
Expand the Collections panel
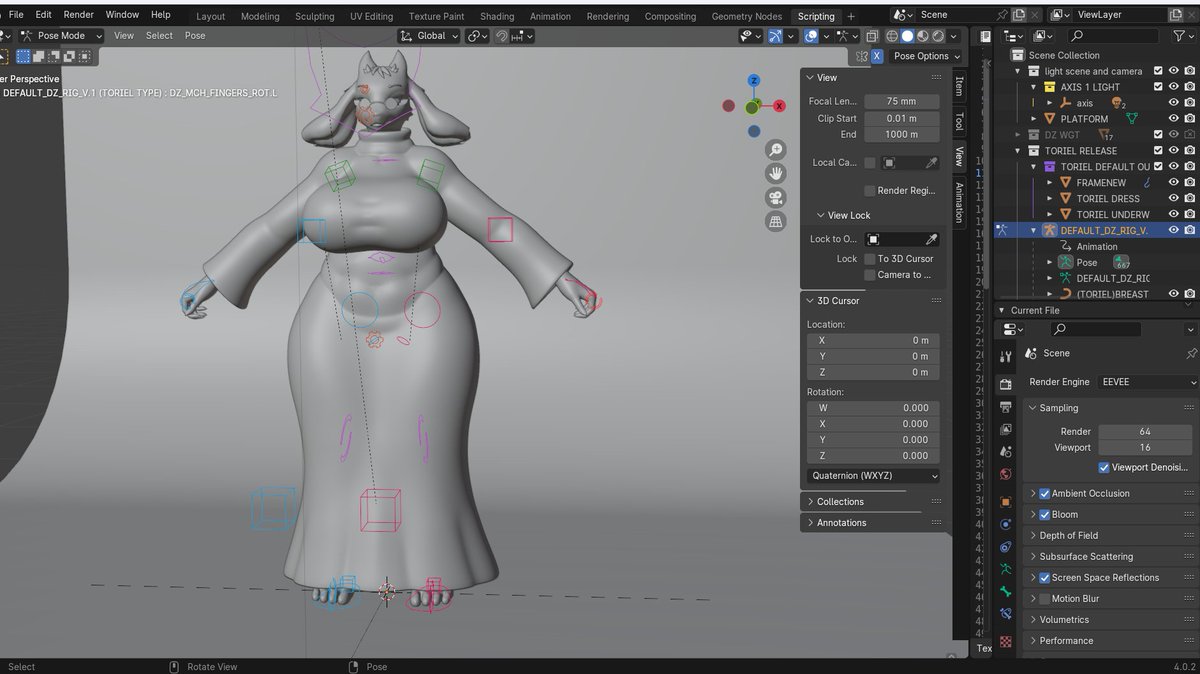(871, 501)
